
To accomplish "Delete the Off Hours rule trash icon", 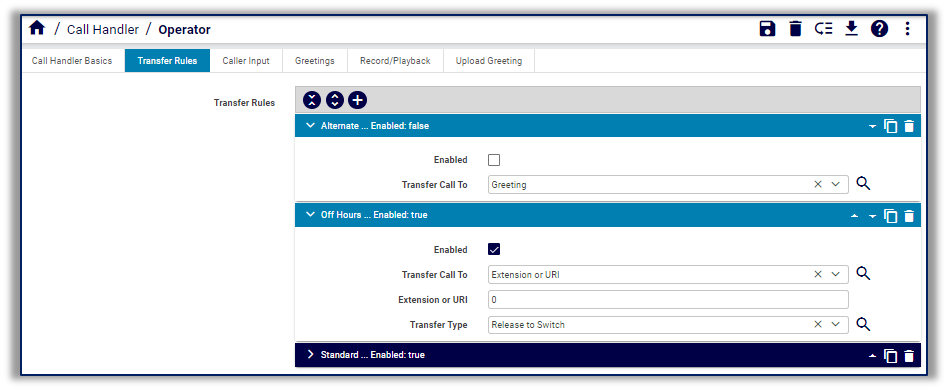I will [x=909, y=215].
